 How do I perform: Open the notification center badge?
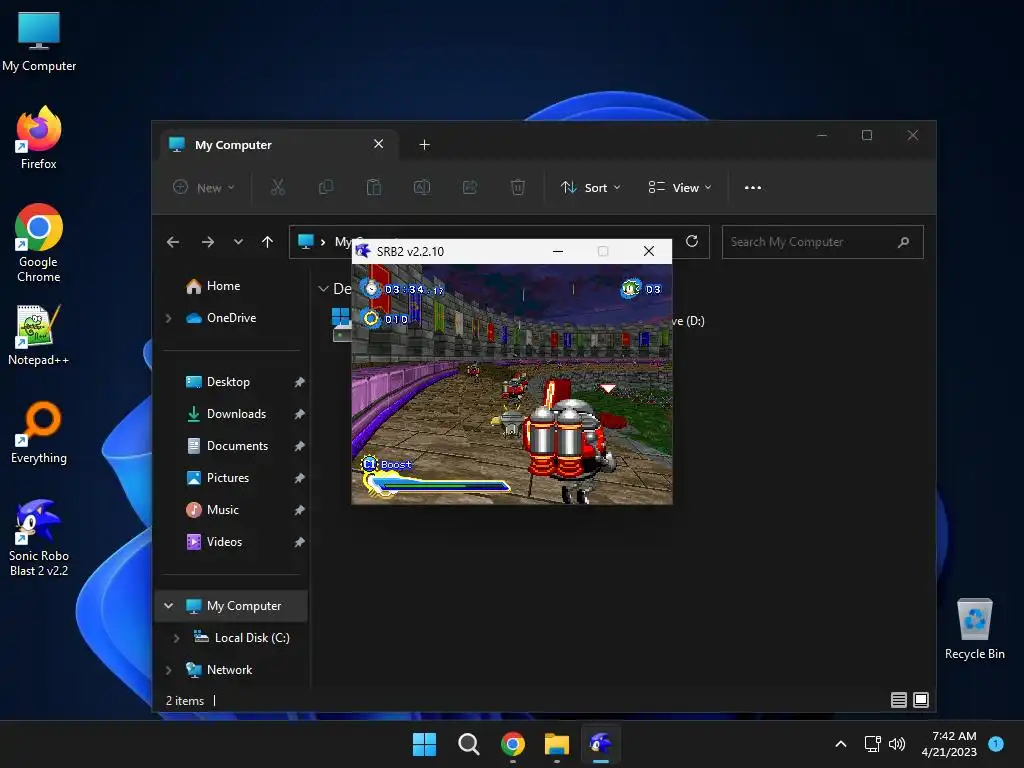[996, 744]
